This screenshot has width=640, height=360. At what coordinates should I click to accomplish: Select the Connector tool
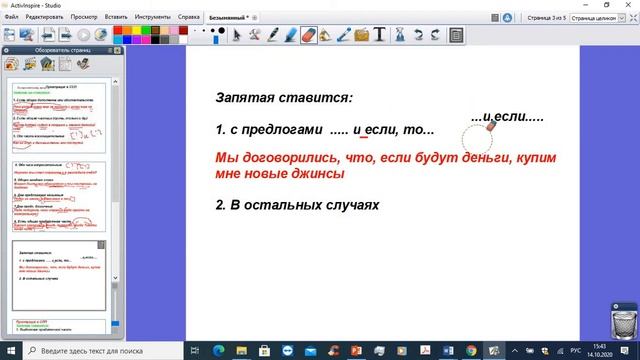[x=344, y=35]
